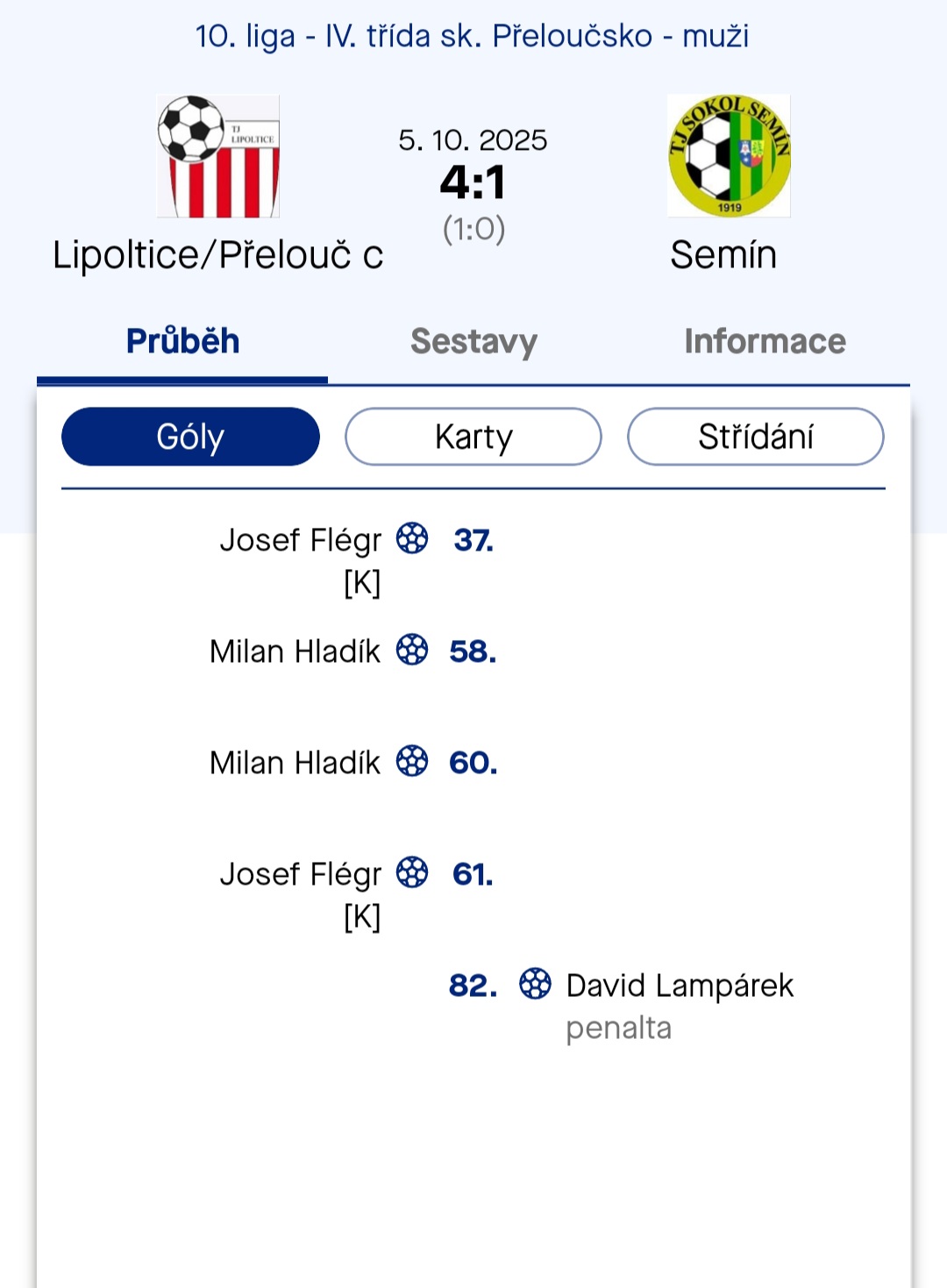
Task: Click Josef Flégr's 37th-minute goal name
Action: coord(300,540)
